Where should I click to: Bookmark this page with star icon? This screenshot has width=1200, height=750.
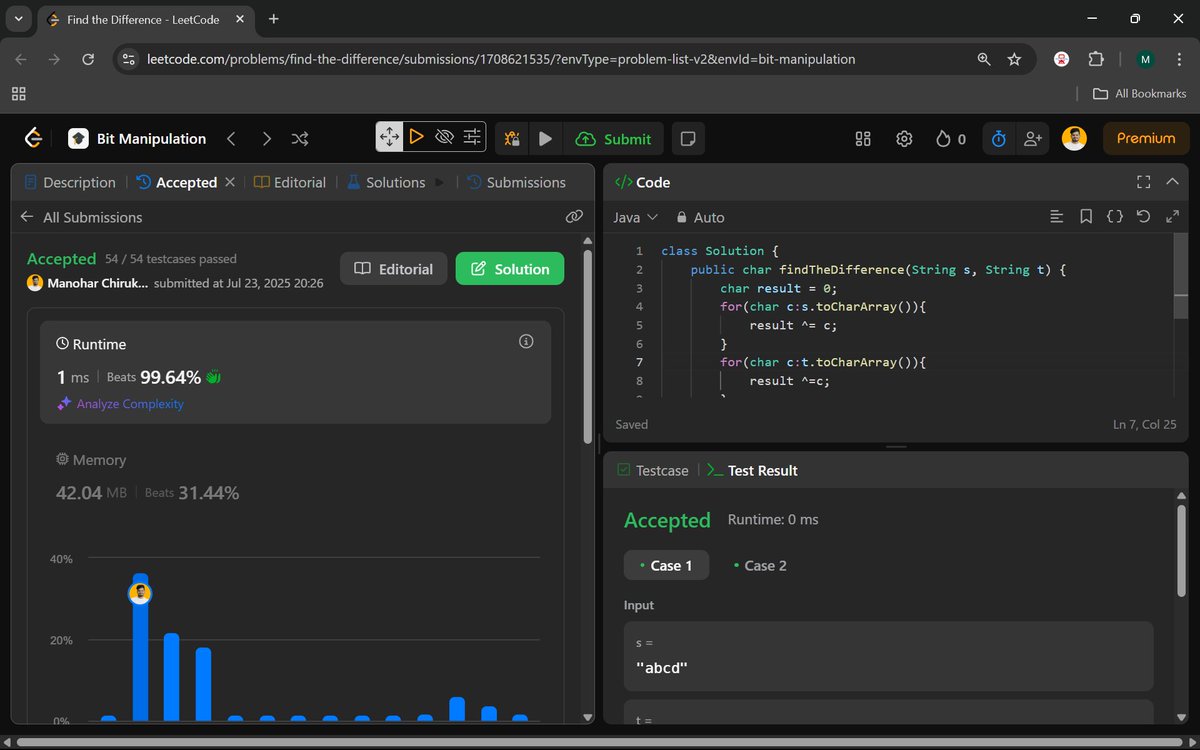tap(1014, 59)
